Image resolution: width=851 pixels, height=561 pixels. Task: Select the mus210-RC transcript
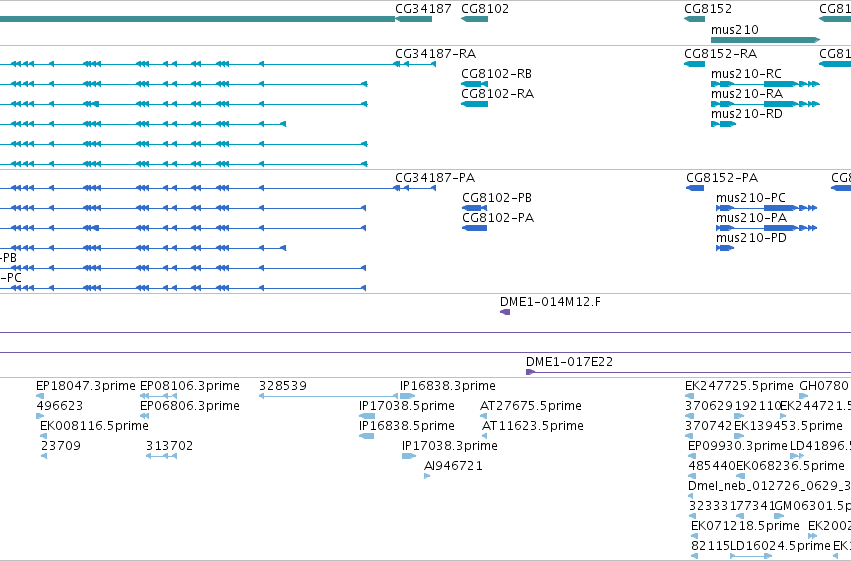[x=765, y=84]
